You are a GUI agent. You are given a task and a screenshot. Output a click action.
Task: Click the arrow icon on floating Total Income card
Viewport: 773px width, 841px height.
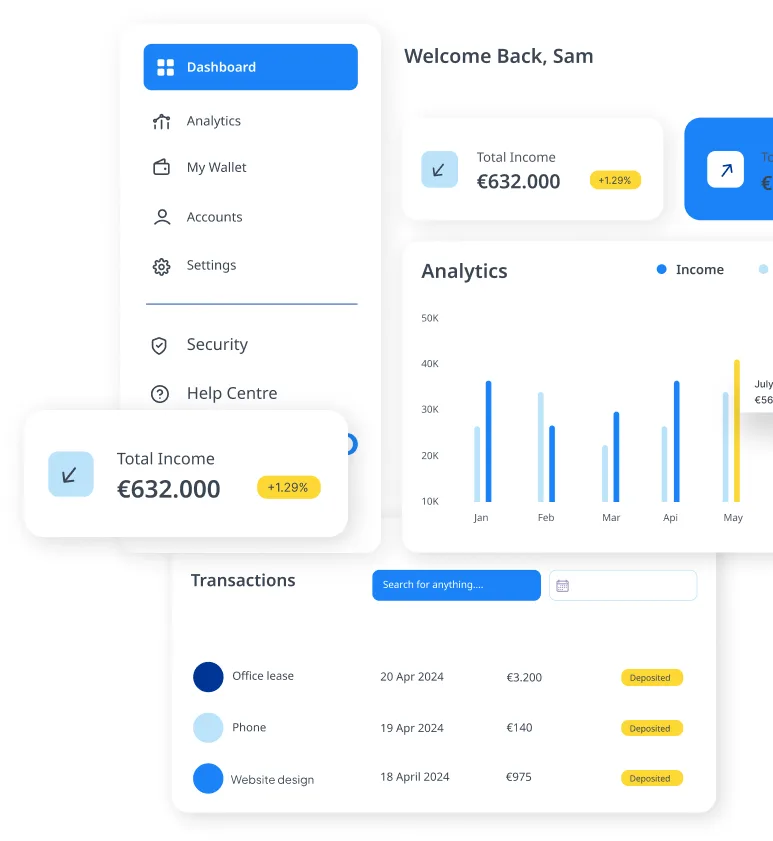coord(71,474)
